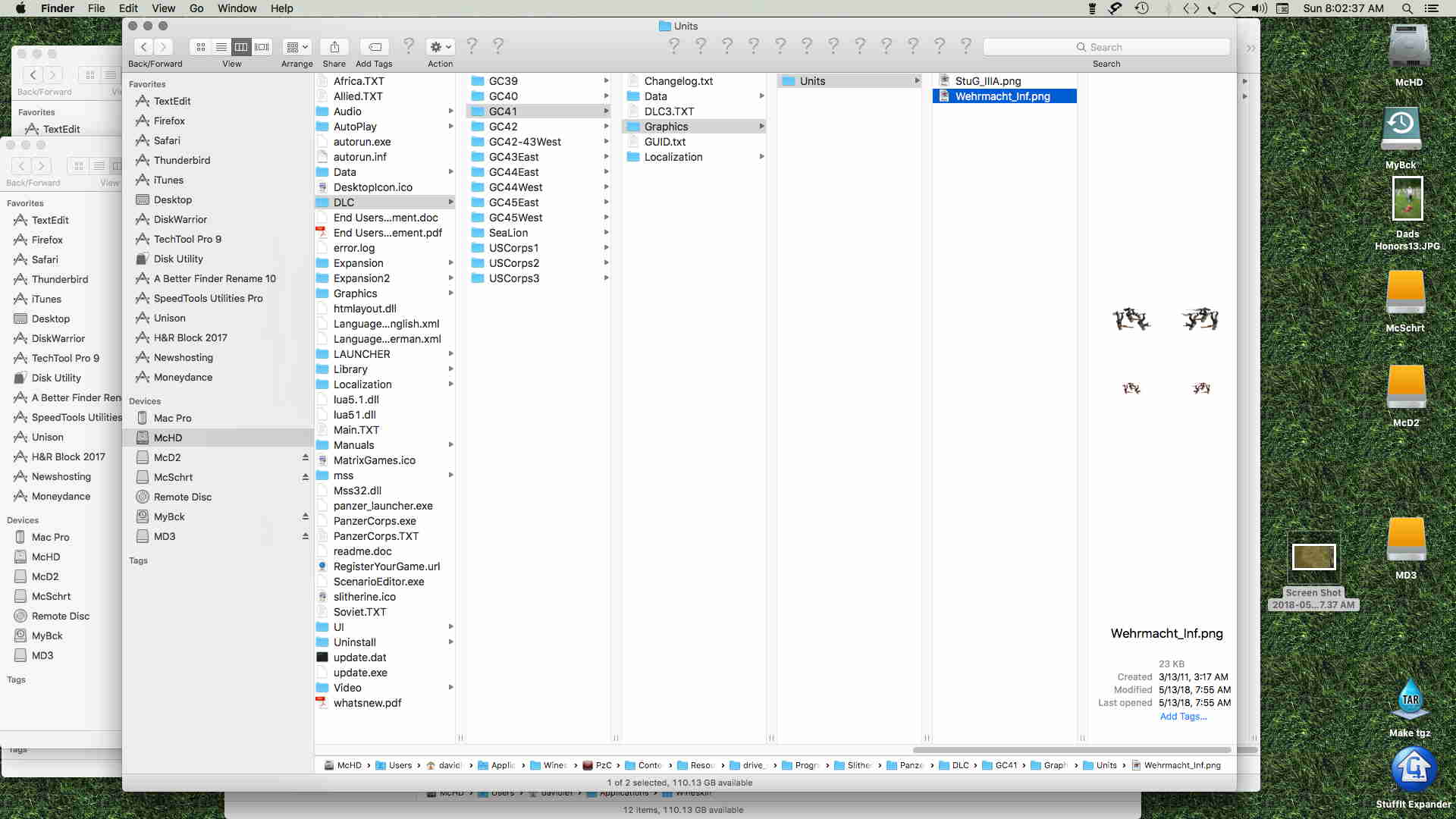This screenshot has width=1456, height=819.
Task: Expand the Expansion2 folder arrow
Action: [x=450, y=278]
